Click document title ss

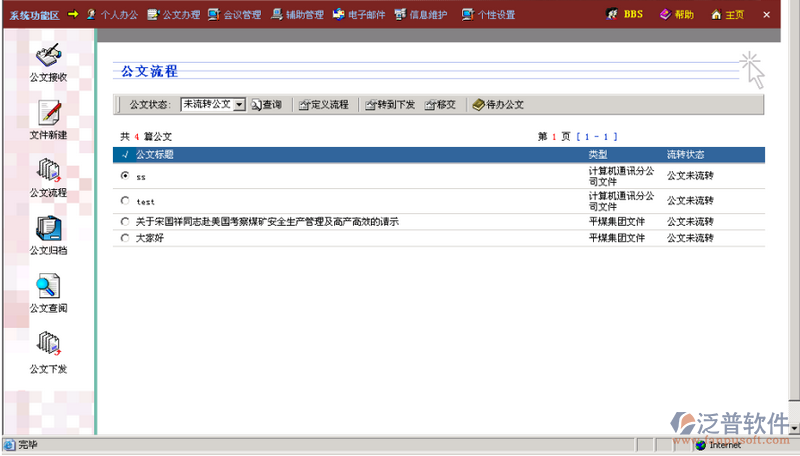point(141,177)
